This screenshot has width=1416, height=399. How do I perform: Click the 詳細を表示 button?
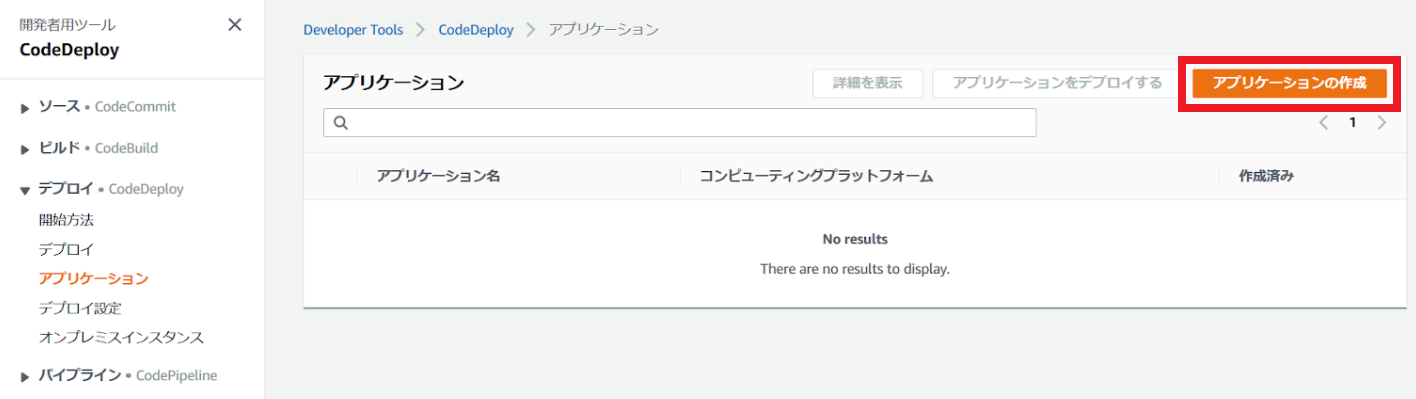point(867,83)
